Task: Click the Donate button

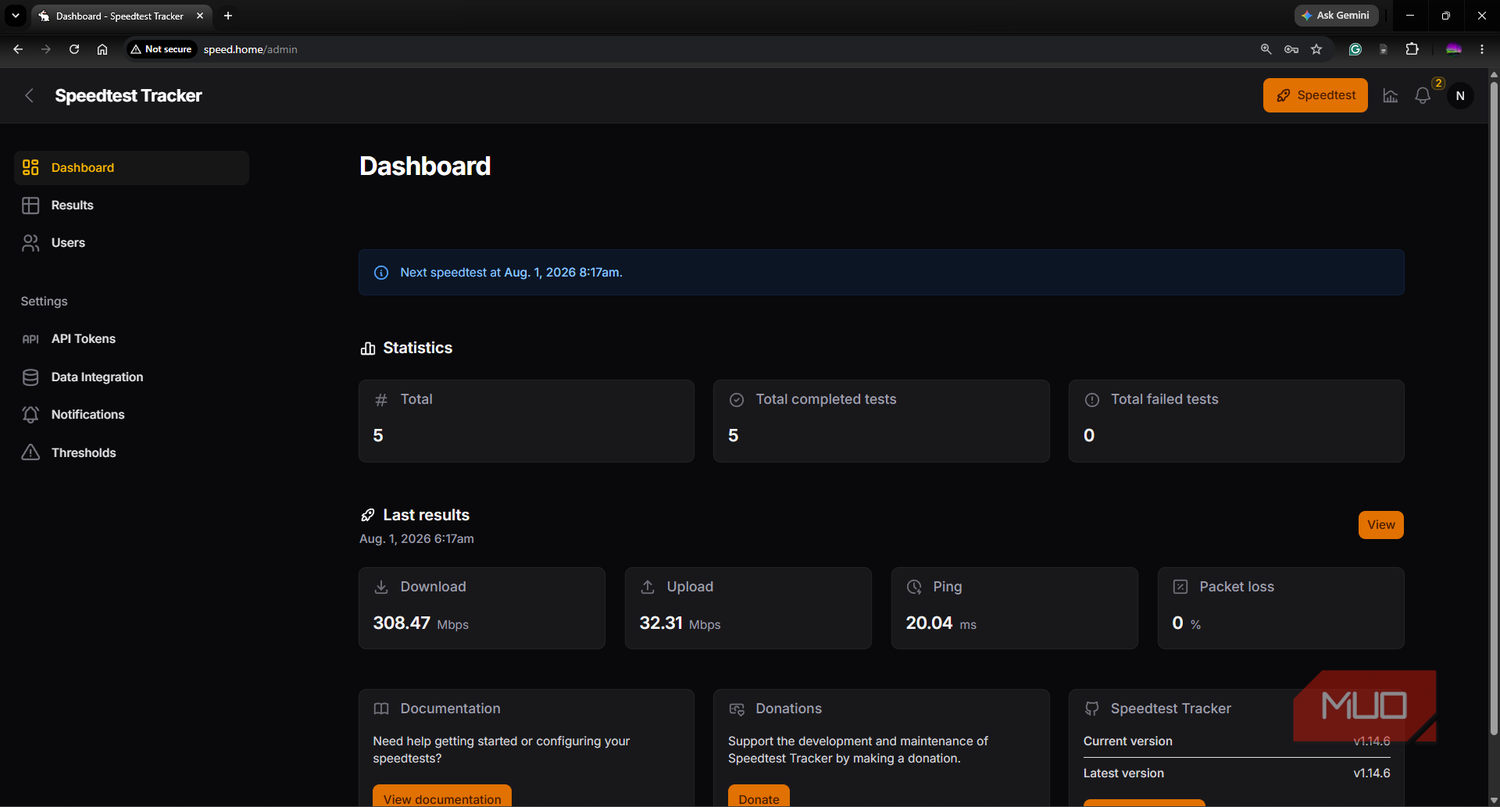Action: [x=759, y=796]
